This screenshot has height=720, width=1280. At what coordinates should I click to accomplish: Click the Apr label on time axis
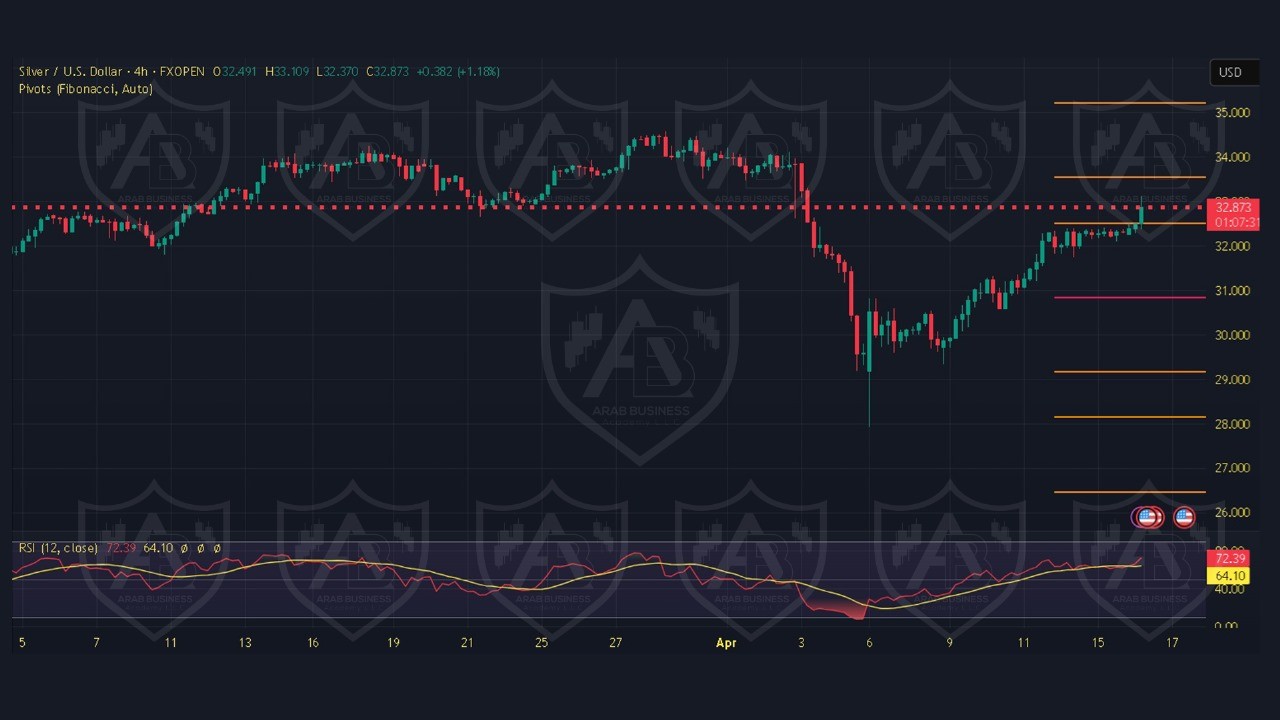click(726, 643)
